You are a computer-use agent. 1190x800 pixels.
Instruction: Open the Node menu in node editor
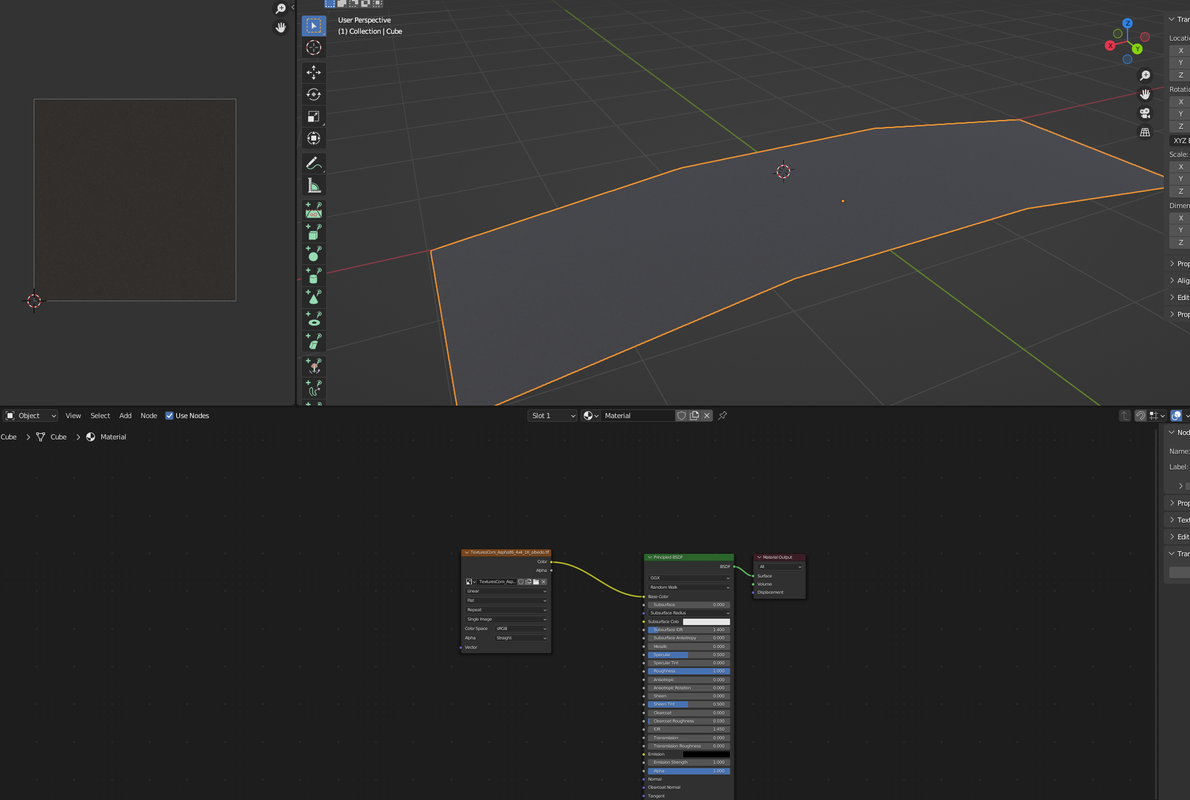pyautogui.click(x=149, y=415)
